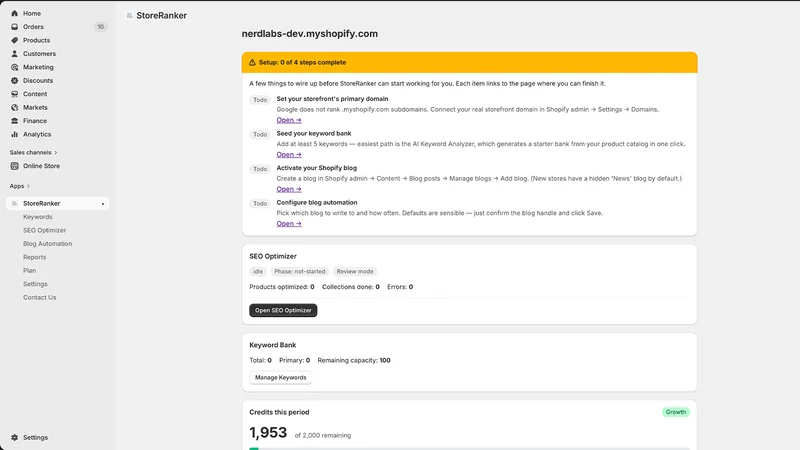Open SEO Optimizer sub-menu item
Viewport: 800px width, 450px height.
[44, 230]
